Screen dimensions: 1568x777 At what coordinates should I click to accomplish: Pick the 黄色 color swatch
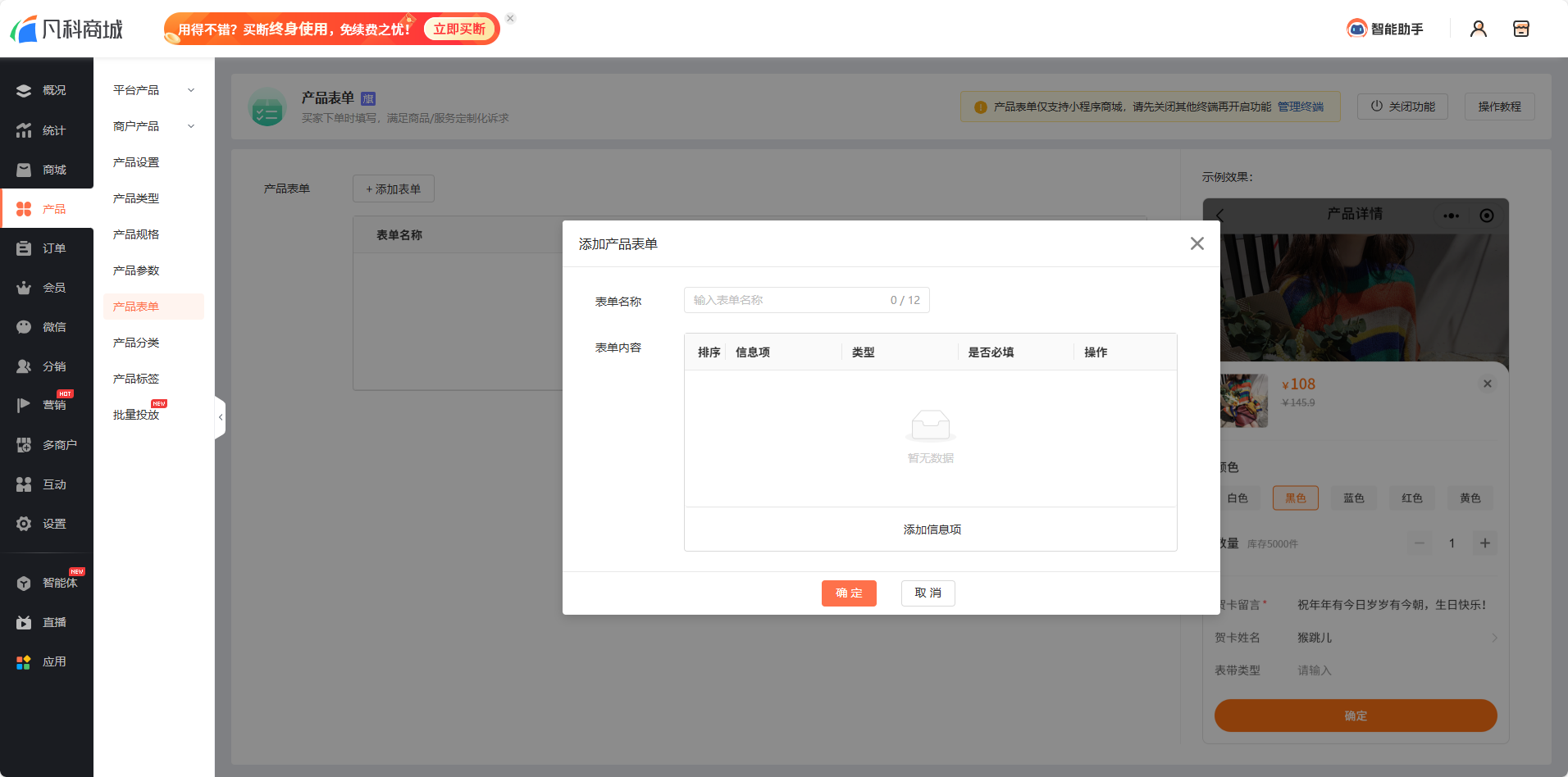pos(1470,498)
